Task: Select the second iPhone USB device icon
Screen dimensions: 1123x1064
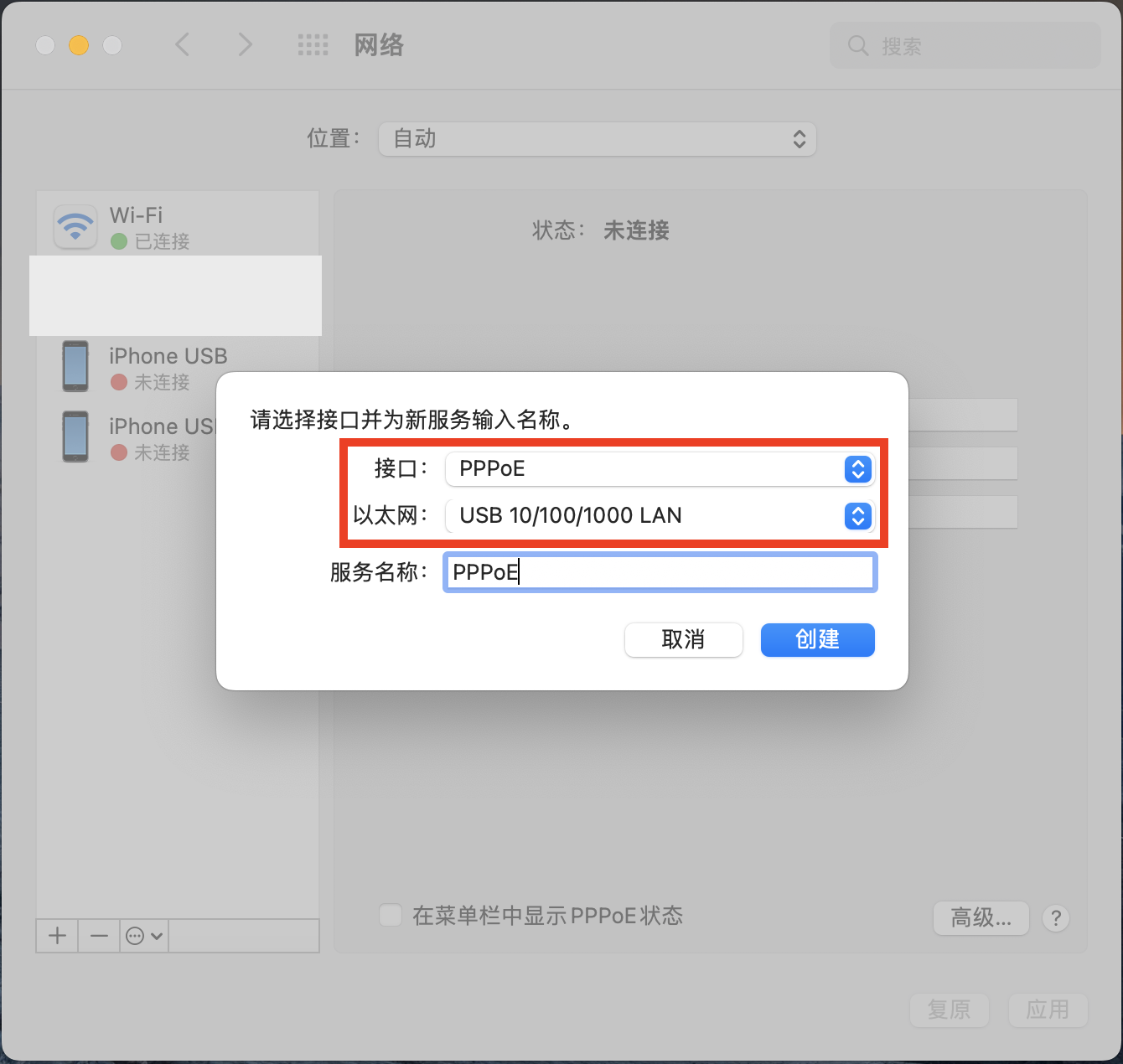Action: [x=75, y=436]
